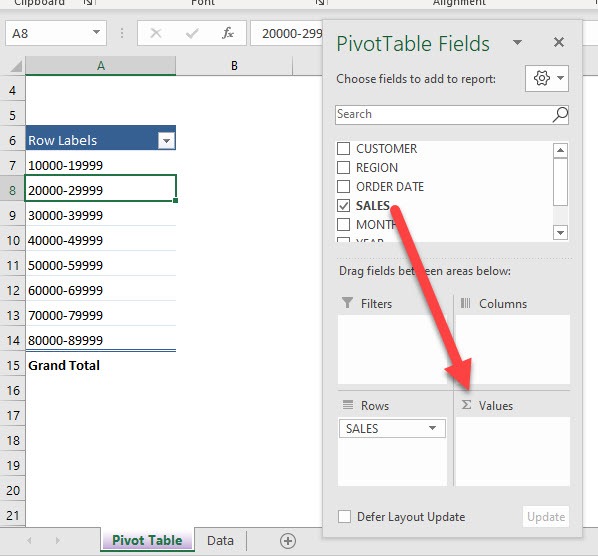This screenshot has height=556, width=598.
Task: Click the Update button
Action: [x=546, y=517]
